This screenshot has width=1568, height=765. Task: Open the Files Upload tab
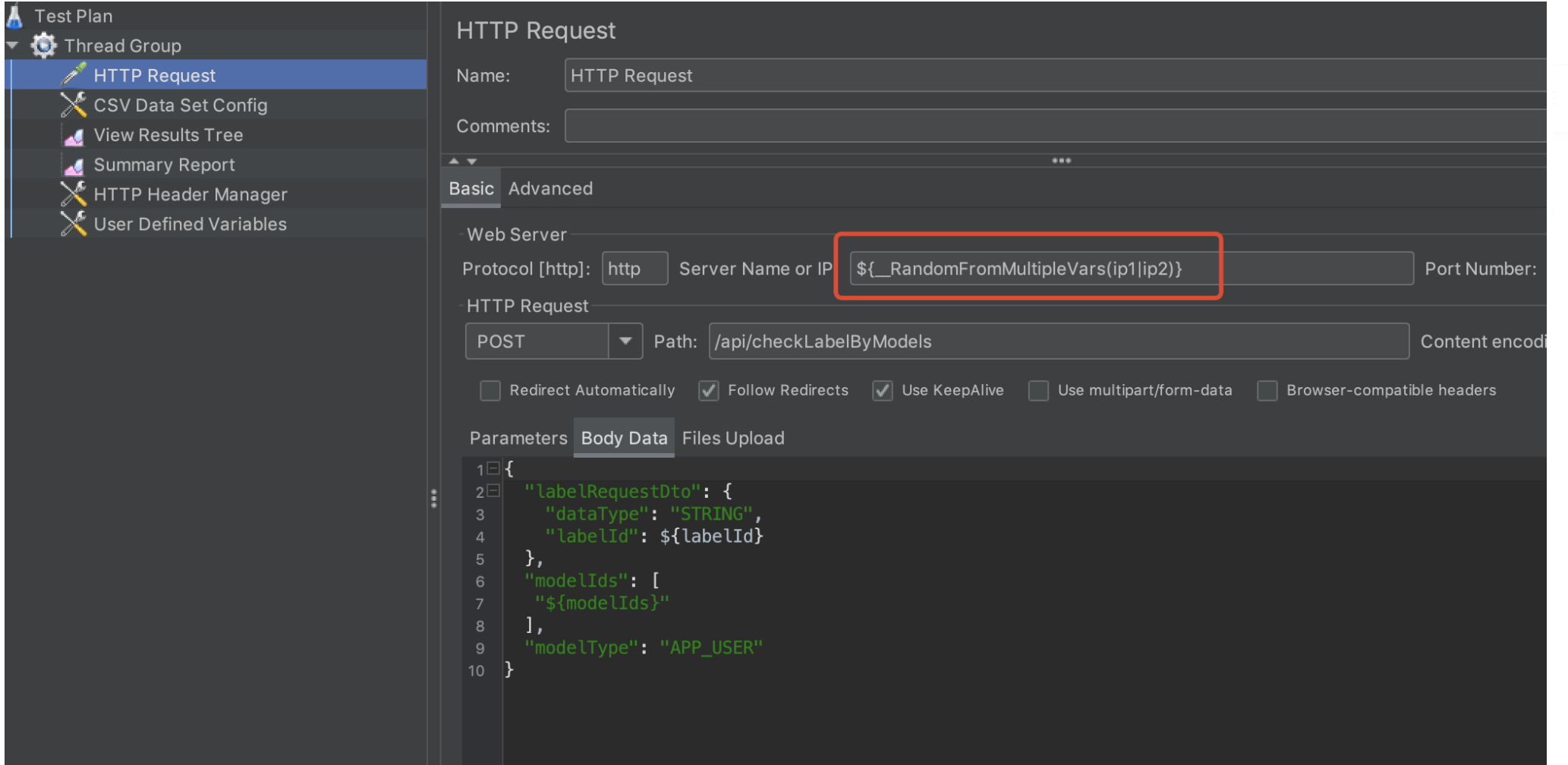click(732, 439)
